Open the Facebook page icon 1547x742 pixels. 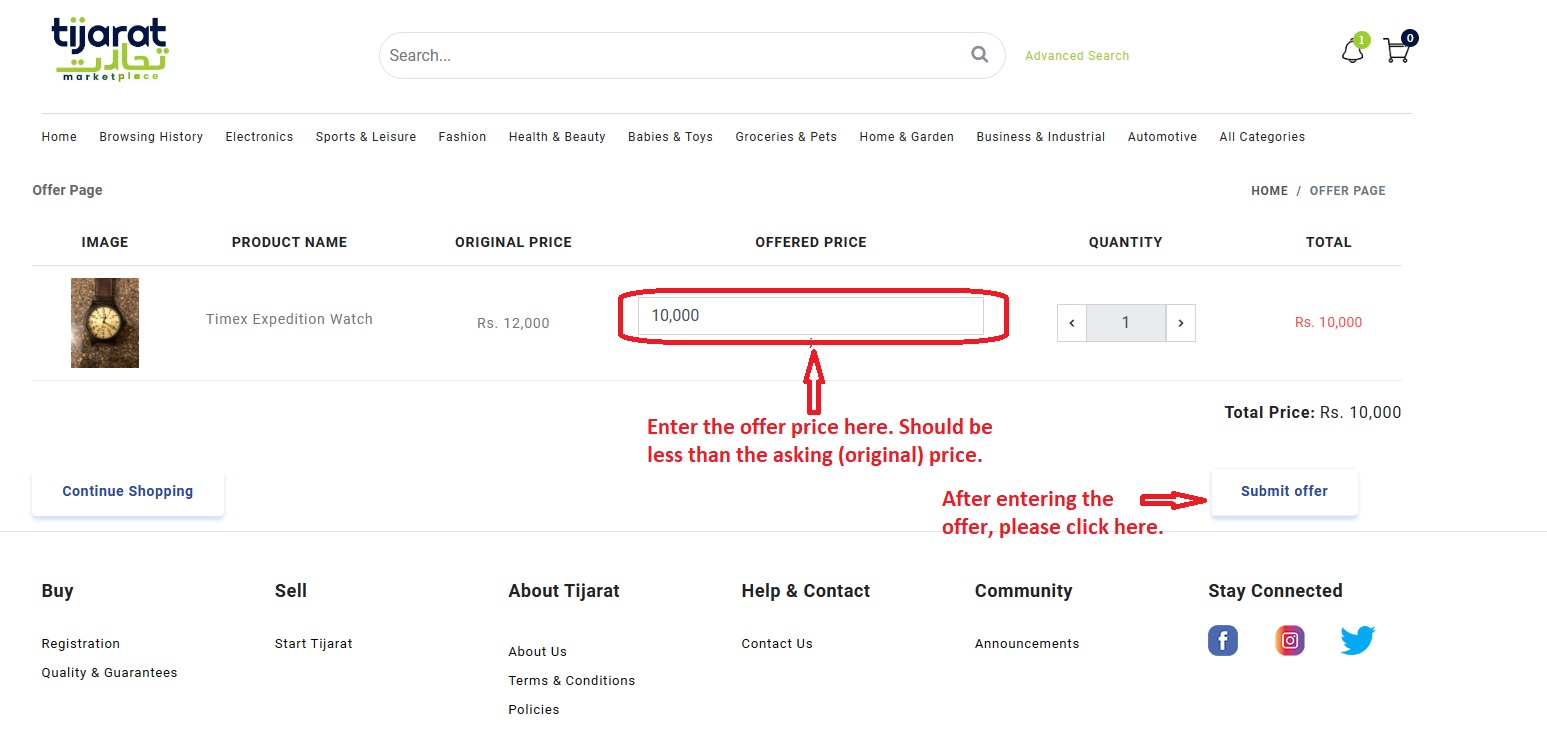(1223, 640)
